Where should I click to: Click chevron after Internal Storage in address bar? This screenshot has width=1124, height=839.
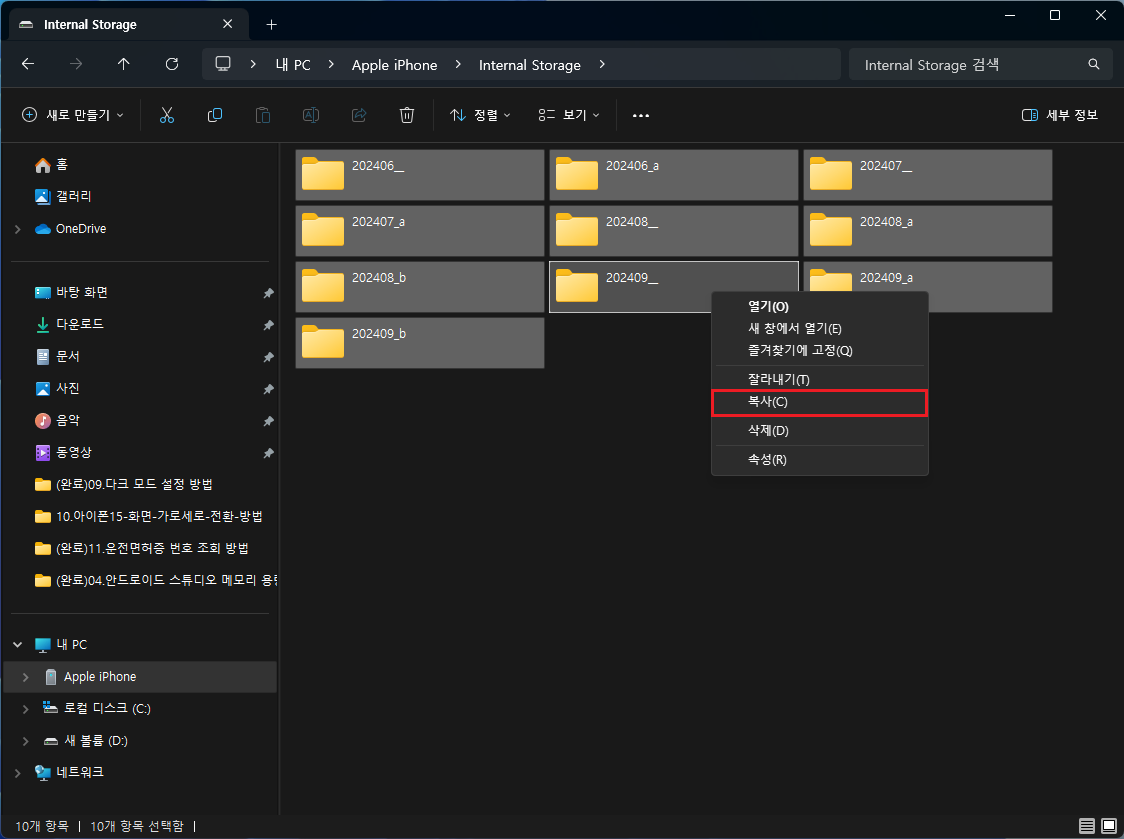(602, 65)
